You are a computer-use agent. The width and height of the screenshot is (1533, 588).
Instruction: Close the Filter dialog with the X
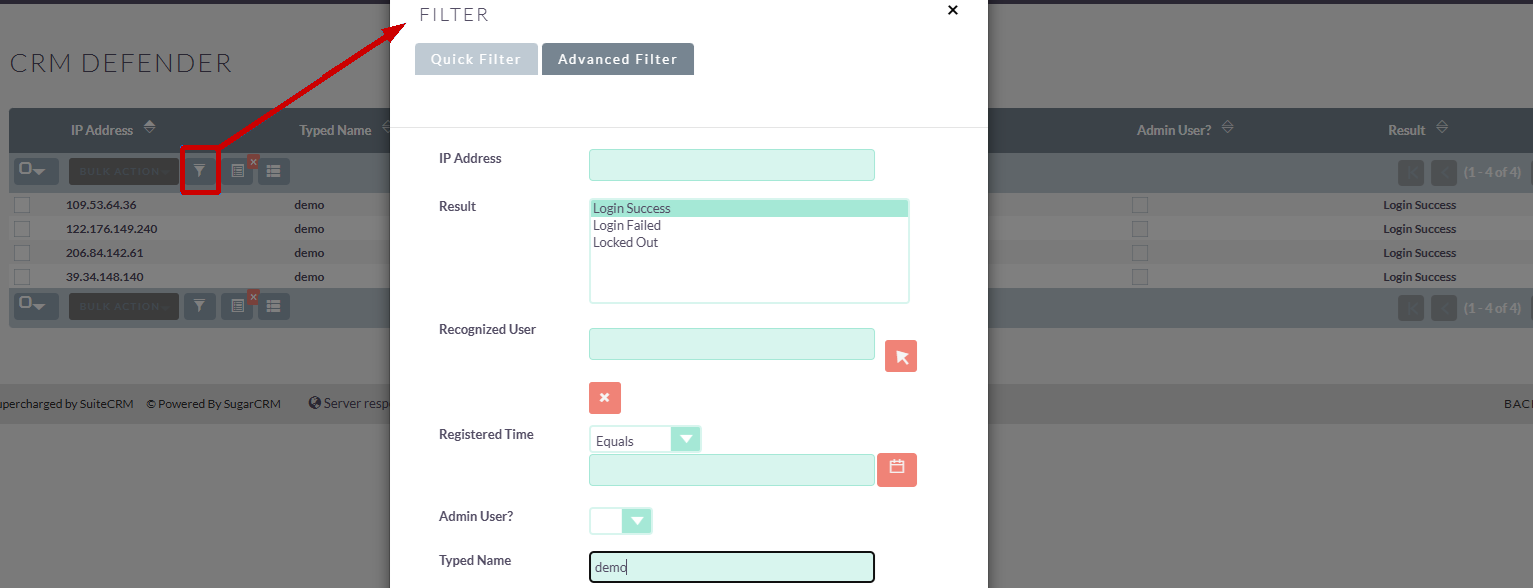point(952,10)
